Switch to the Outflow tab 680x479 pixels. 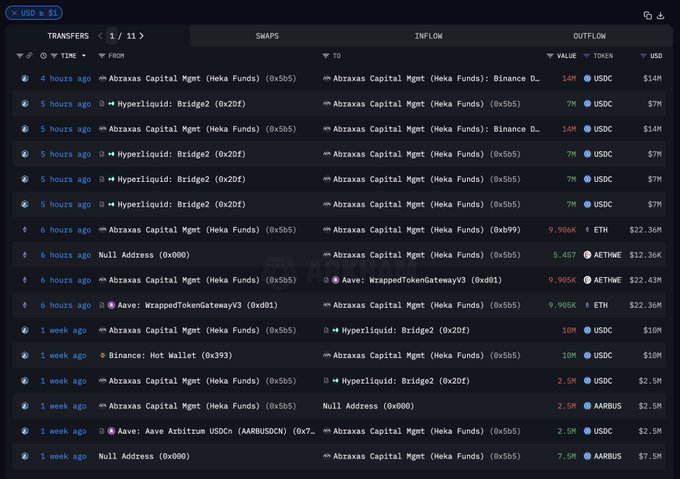pyautogui.click(x=589, y=36)
